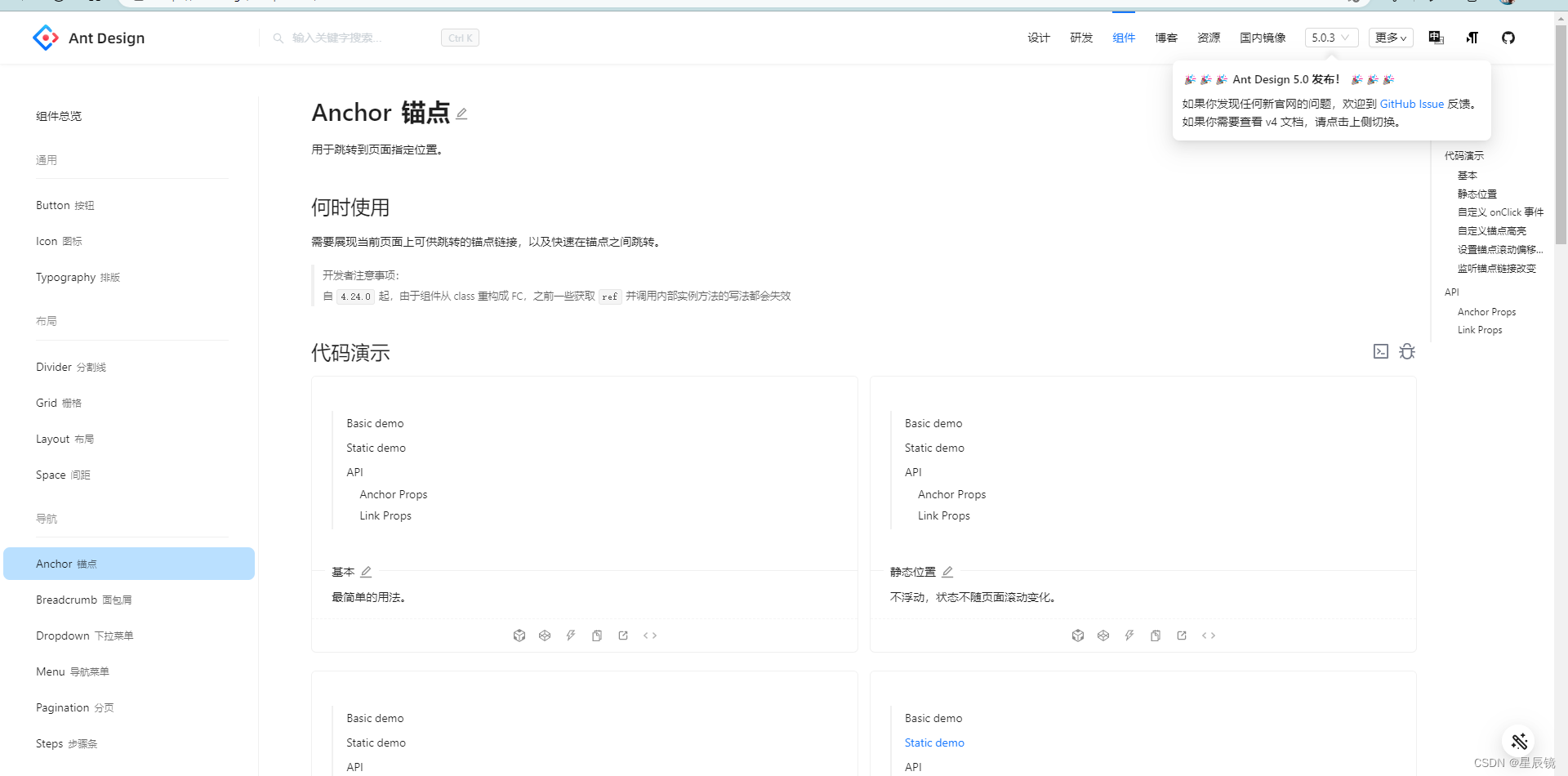Jump to 静态位置 in right table of contents

click(1477, 194)
